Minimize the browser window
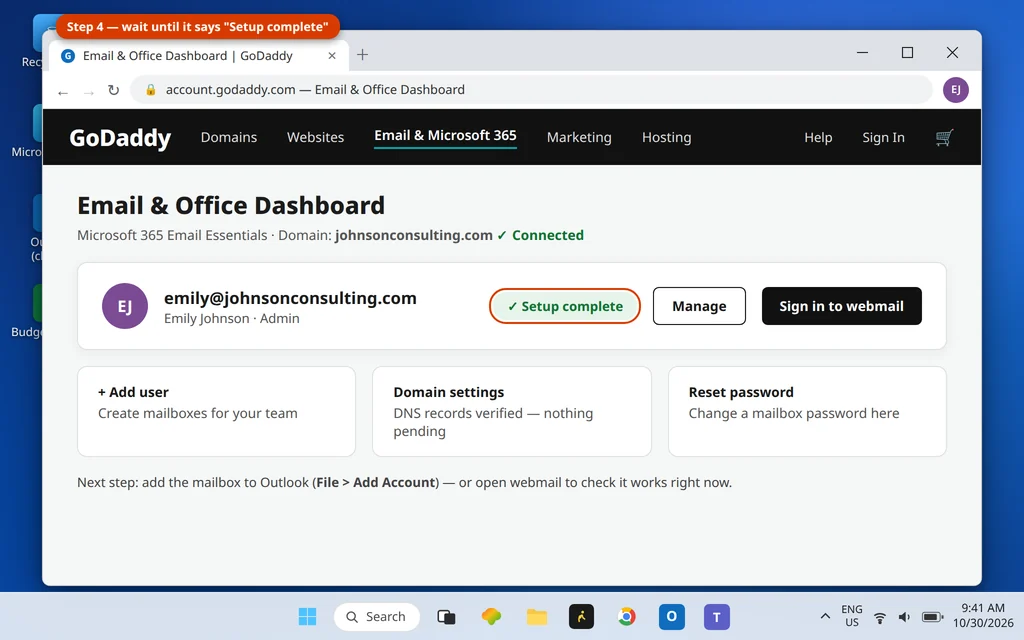 862,53
